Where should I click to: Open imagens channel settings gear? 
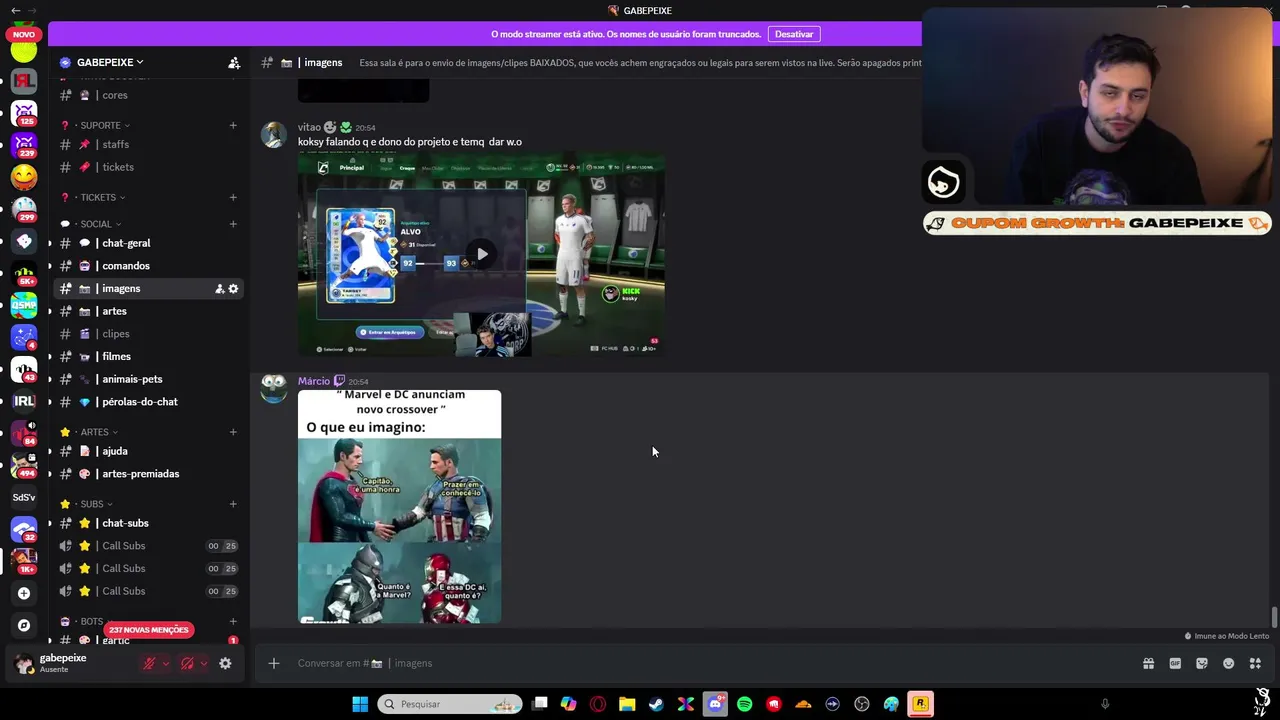pyautogui.click(x=234, y=289)
